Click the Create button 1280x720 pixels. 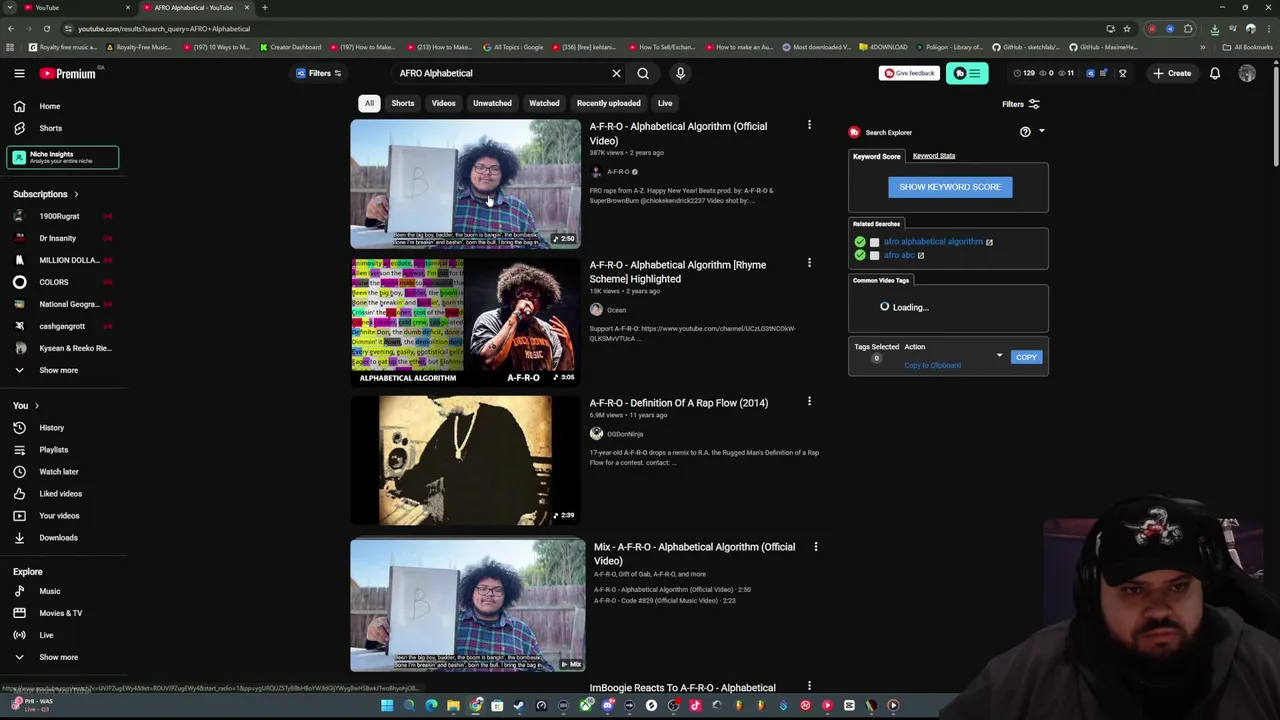pyautogui.click(x=1172, y=73)
